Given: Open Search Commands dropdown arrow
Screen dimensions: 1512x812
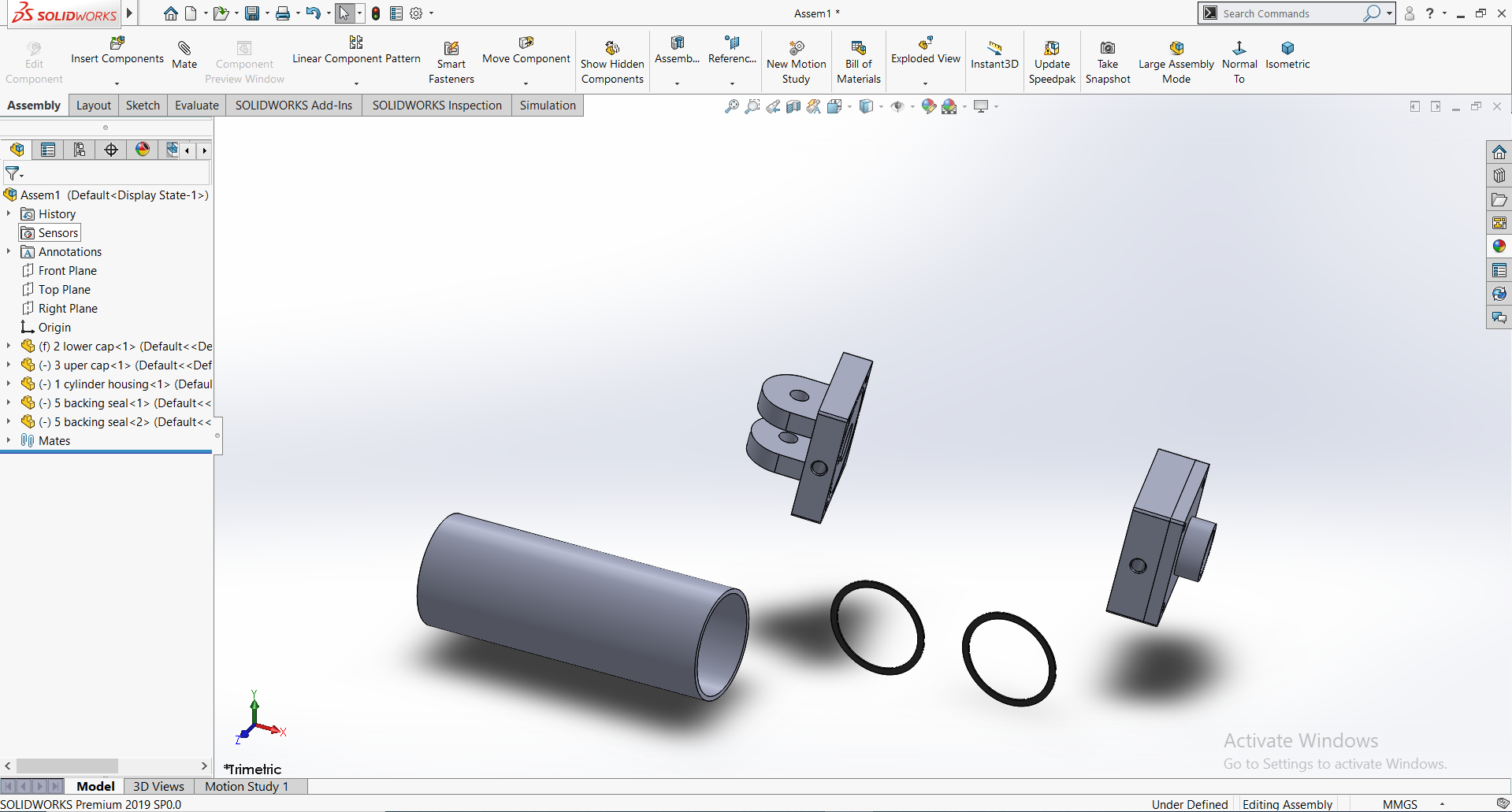Looking at the screenshot, I should (x=1389, y=13).
